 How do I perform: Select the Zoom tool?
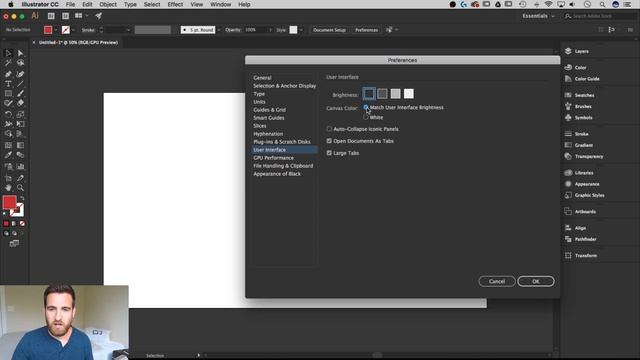20,188
